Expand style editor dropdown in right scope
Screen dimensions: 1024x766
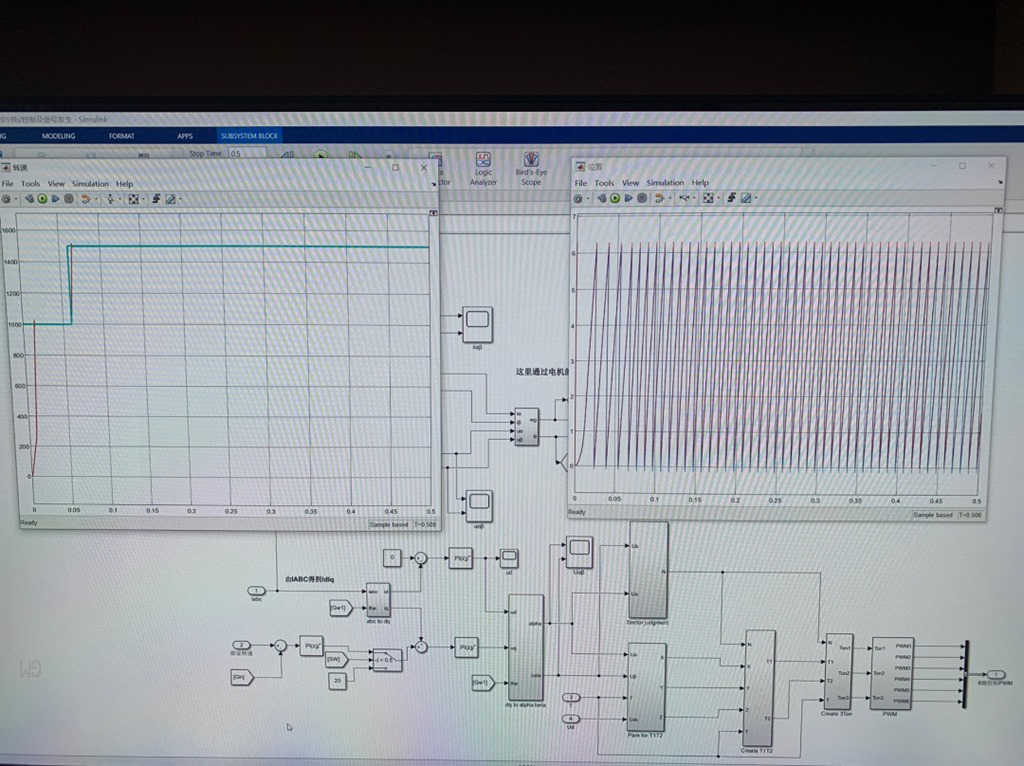(x=756, y=199)
